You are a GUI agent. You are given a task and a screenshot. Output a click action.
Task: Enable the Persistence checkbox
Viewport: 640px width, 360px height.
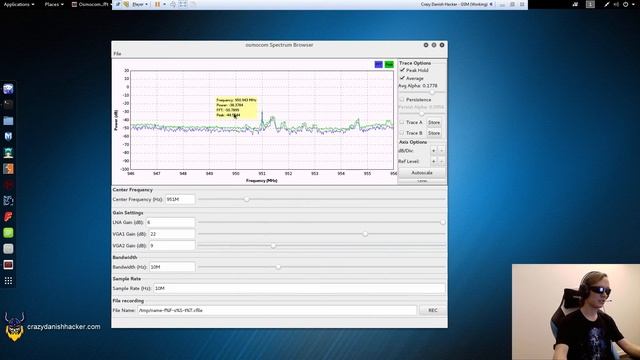point(402,100)
